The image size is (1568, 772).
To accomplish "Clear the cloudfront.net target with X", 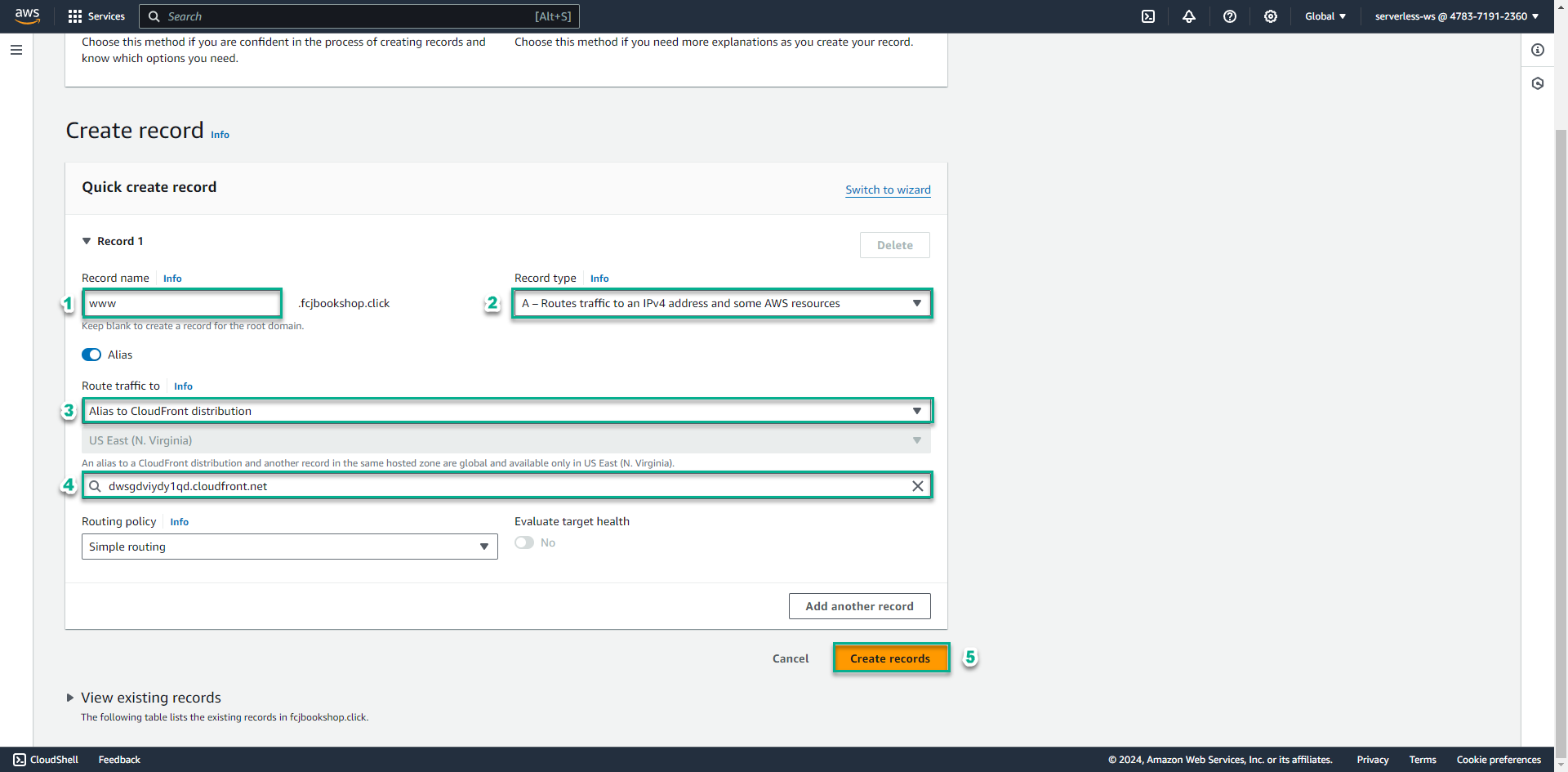I will 918,486.
